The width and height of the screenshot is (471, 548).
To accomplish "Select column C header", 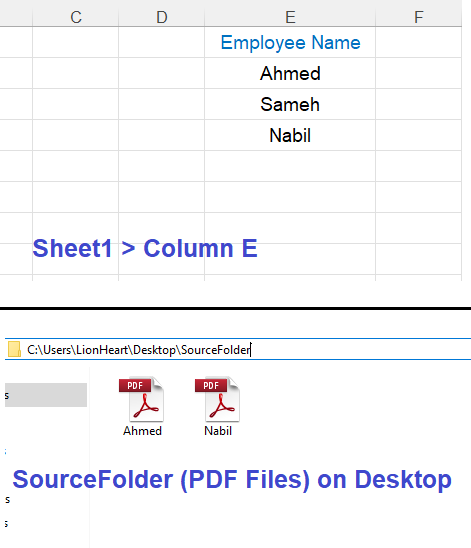I will [76, 17].
